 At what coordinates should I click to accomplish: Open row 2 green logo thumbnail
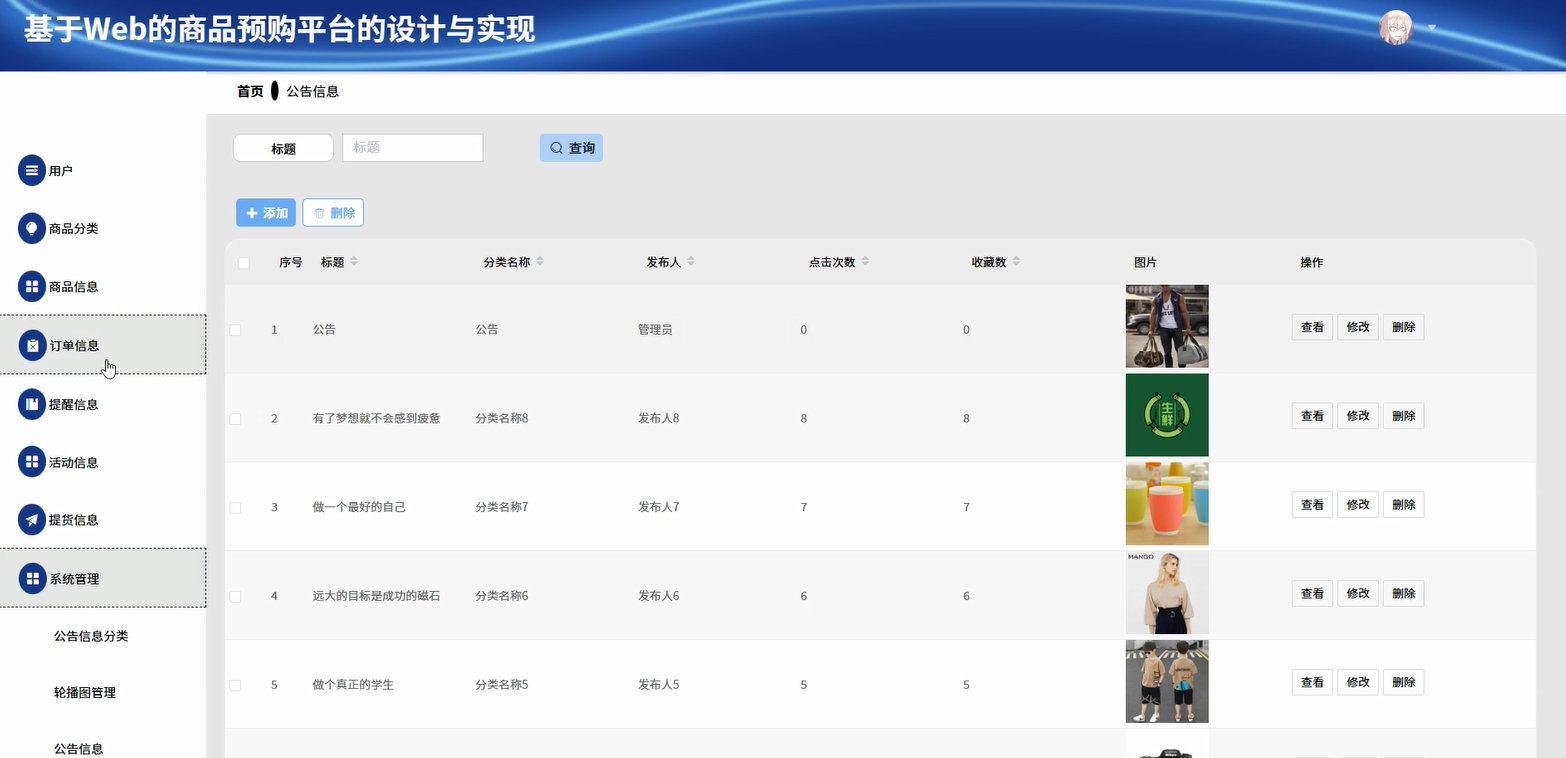(x=1167, y=415)
